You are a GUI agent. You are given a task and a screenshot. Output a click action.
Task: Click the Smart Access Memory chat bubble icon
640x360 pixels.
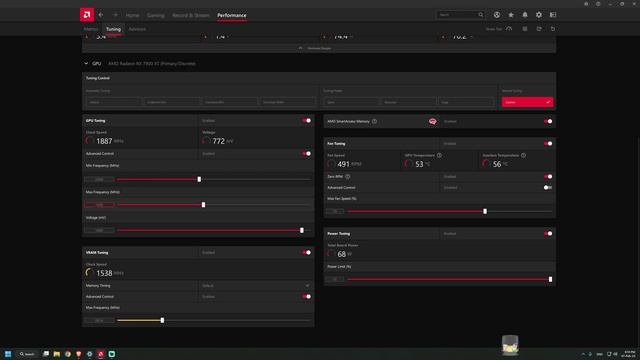click(432, 121)
